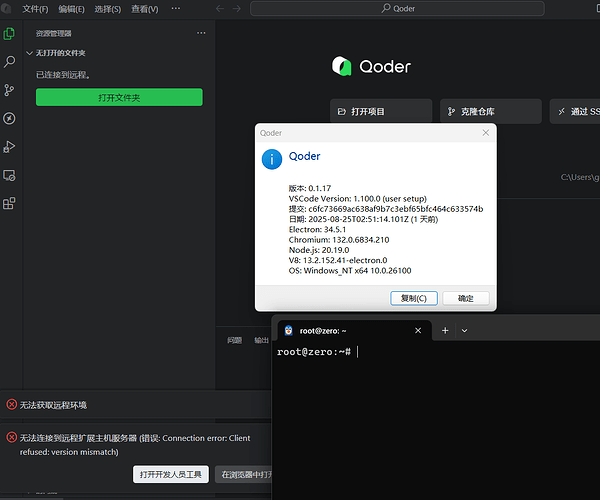Click 克隆仓库 on welcome page
The image size is (600, 500).
pyautogui.click(x=491, y=111)
